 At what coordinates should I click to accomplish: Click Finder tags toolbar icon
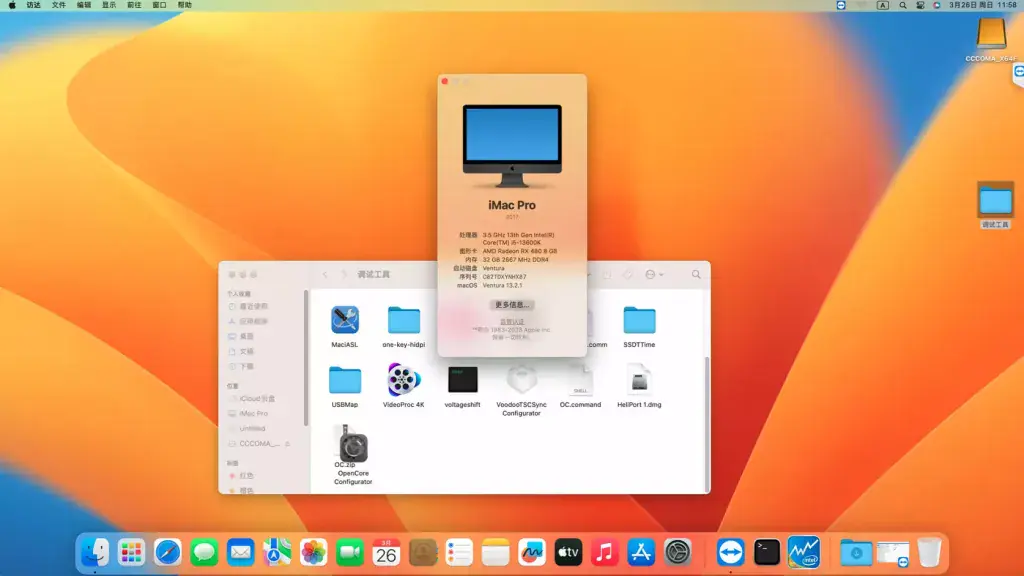tap(628, 274)
